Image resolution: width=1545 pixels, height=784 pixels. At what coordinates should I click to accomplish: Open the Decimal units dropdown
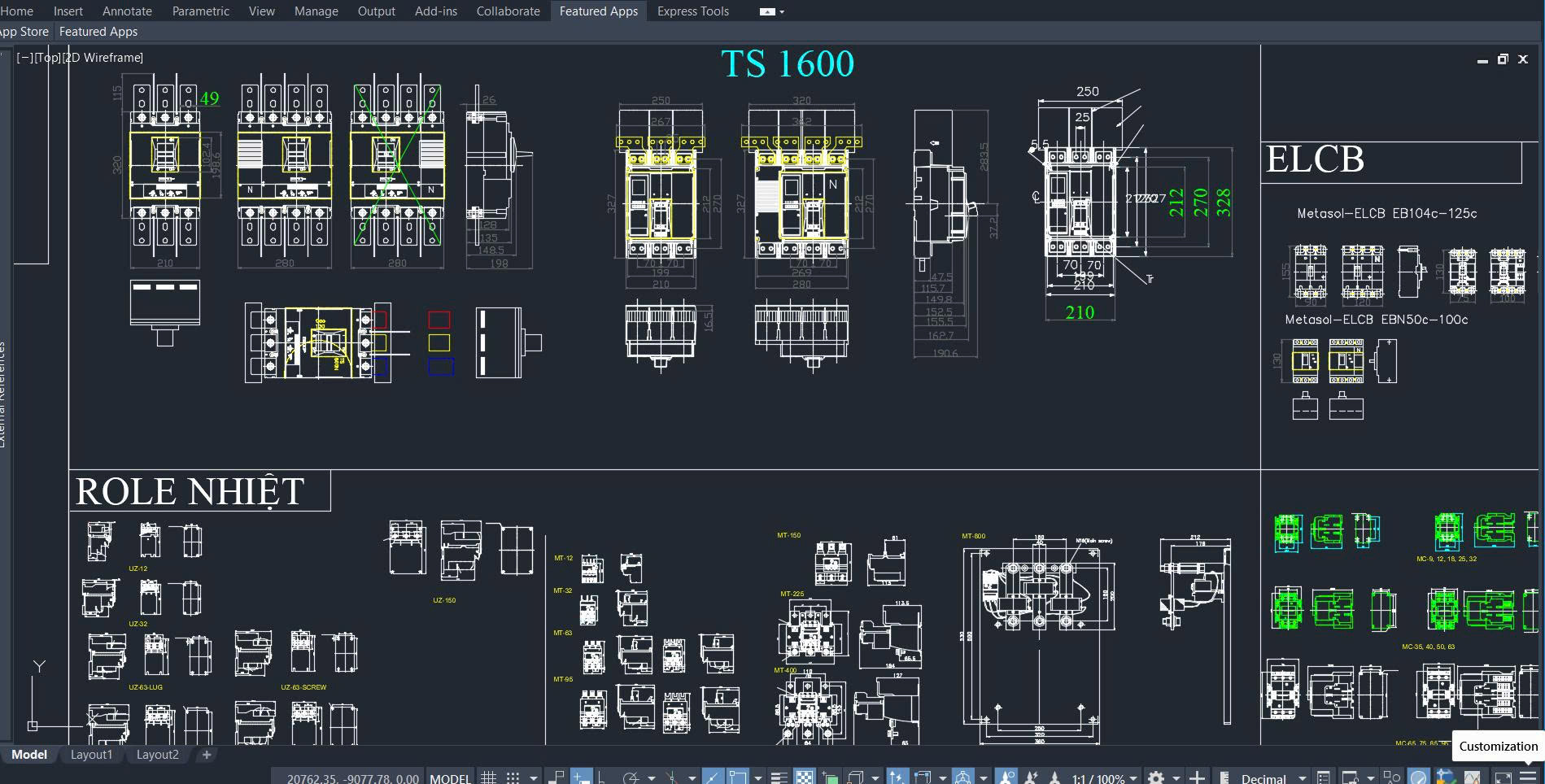click(1273, 778)
